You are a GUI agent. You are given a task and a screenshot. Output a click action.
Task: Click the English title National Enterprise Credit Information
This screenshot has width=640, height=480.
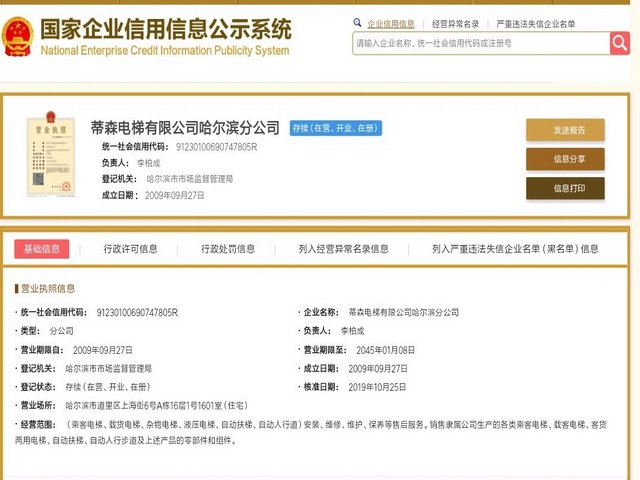pyautogui.click(x=165, y=51)
